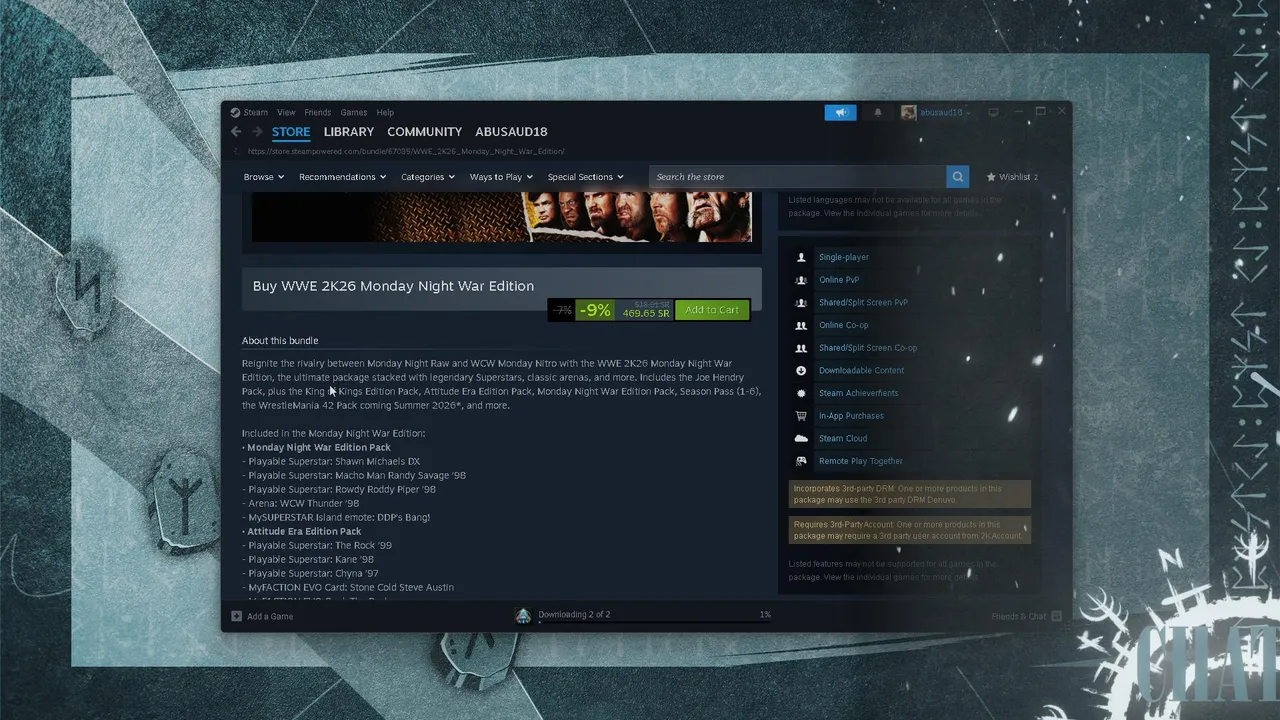Open the Help menu
This screenshot has width=1280, height=720.
pyautogui.click(x=385, y=112)
